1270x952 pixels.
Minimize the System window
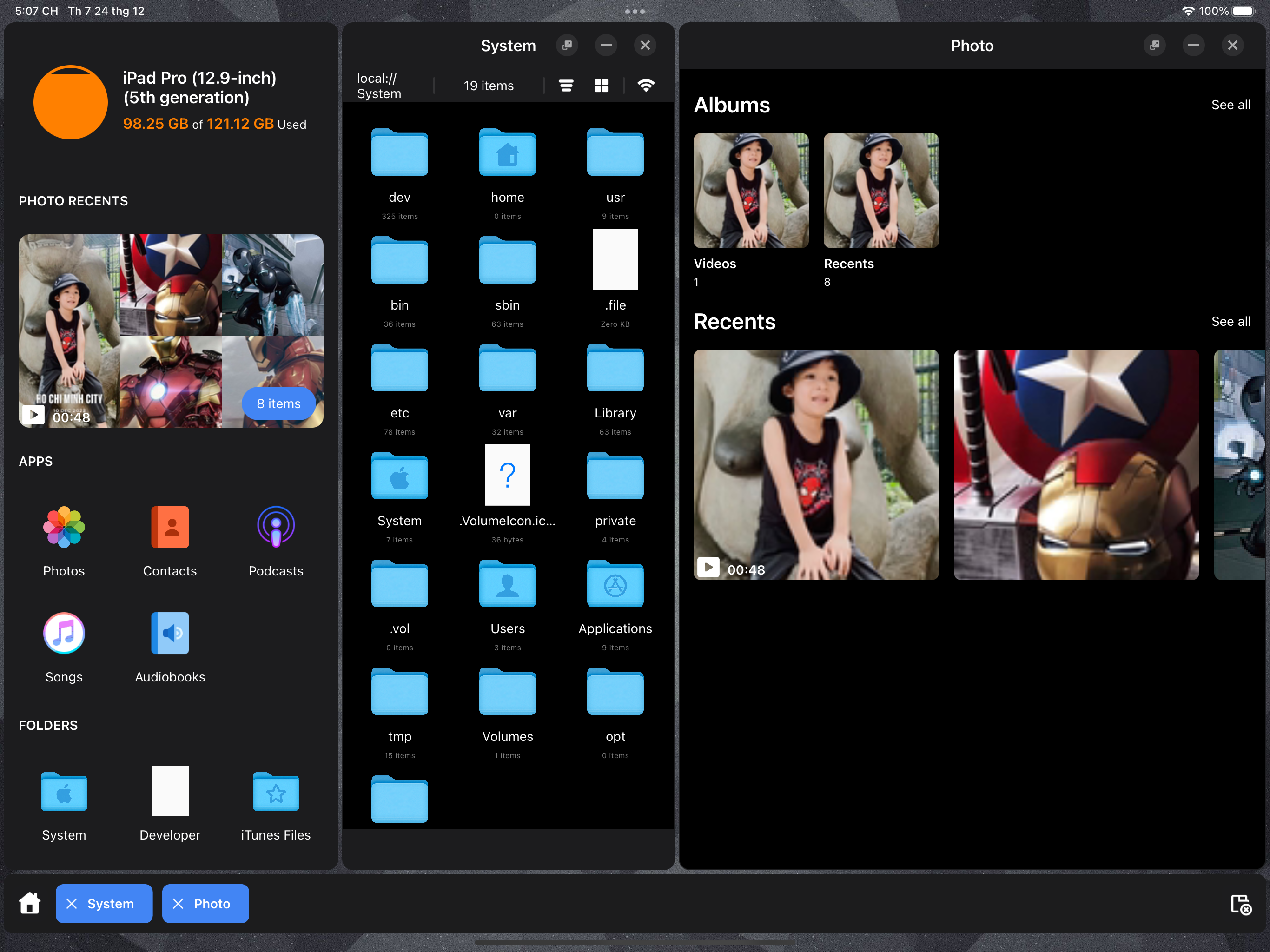point(606,45)
